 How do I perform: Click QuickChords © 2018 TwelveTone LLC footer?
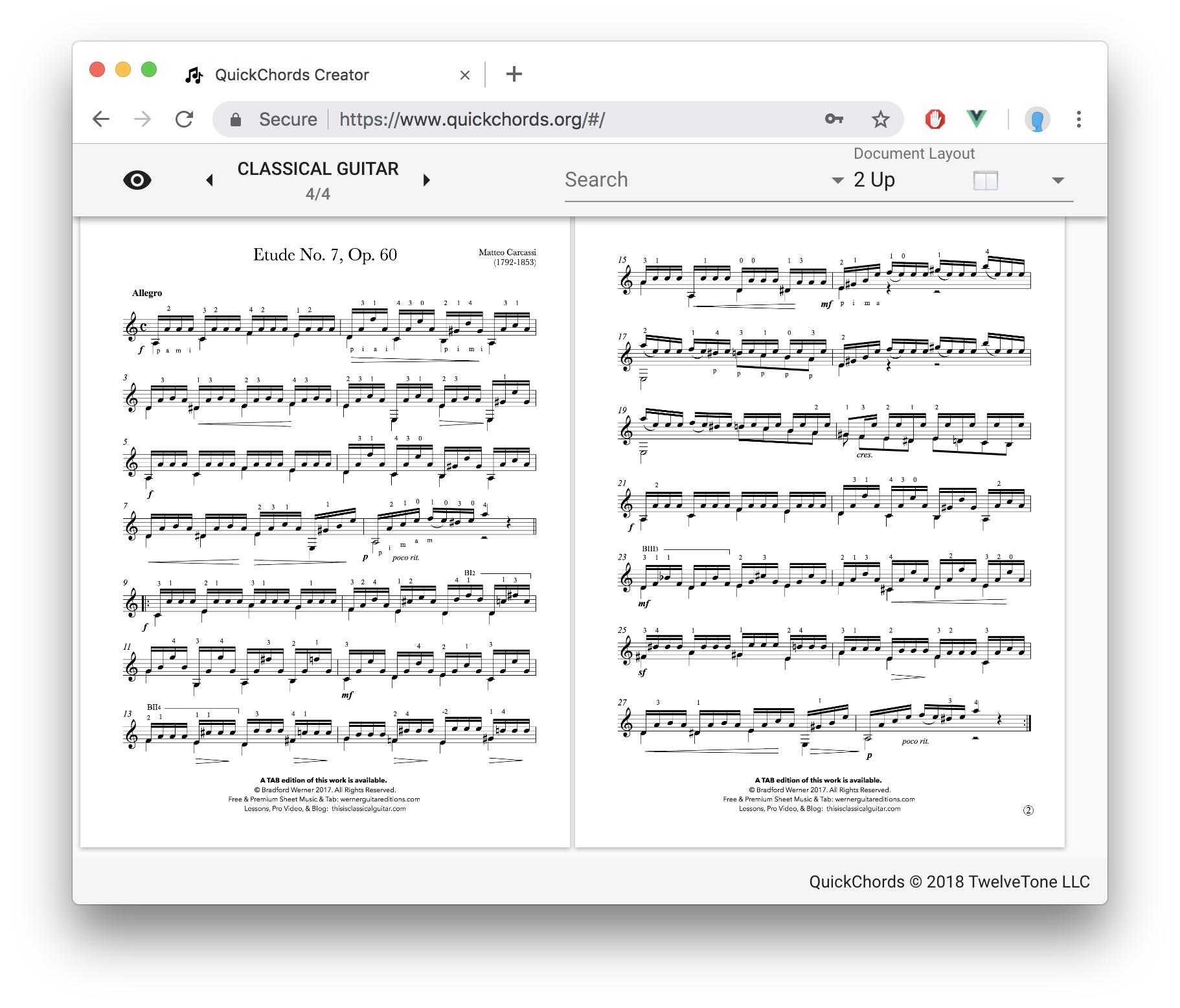coord(949,882)
